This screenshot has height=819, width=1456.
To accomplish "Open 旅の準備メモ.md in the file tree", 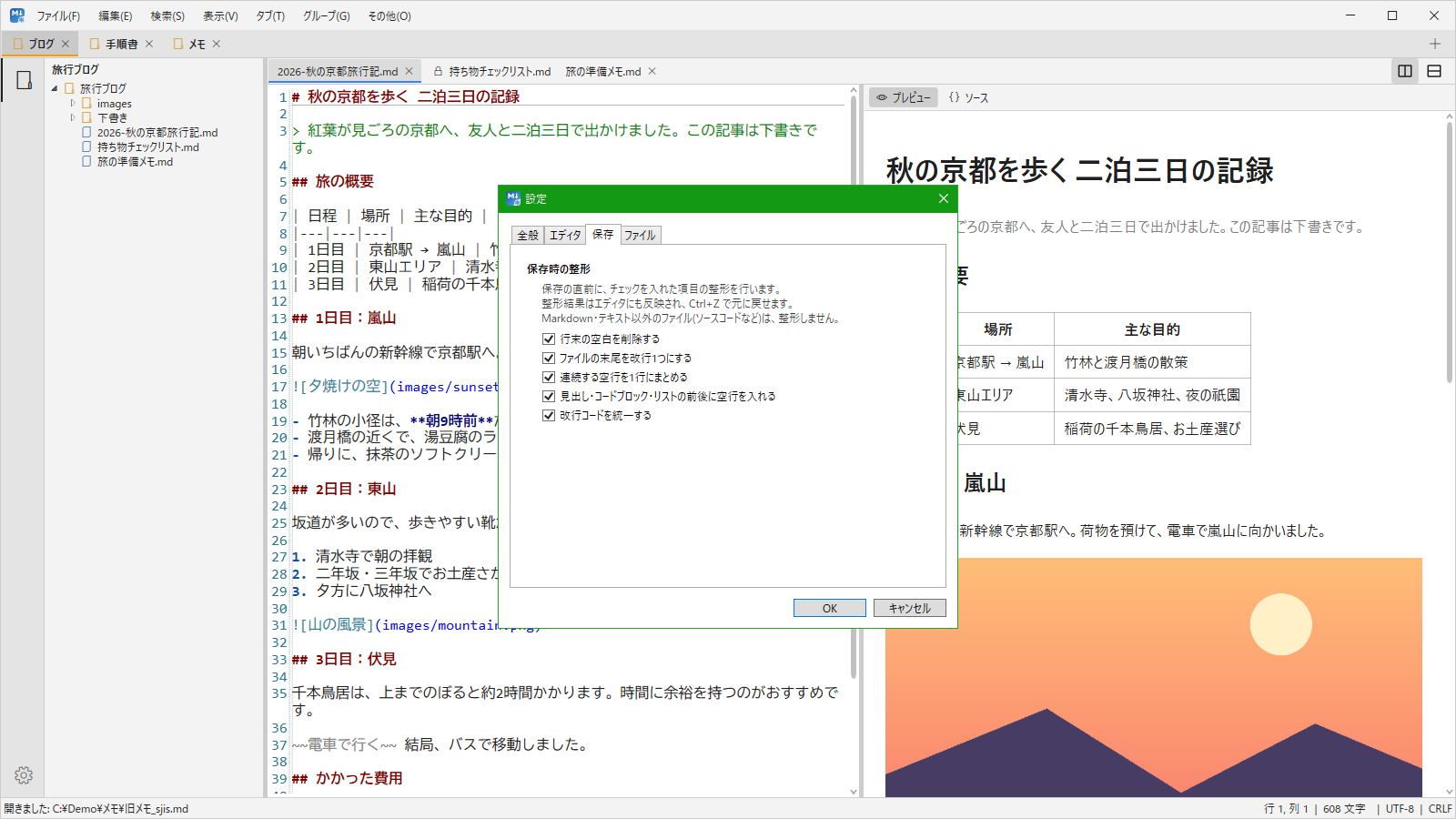I will pos(135,161).
